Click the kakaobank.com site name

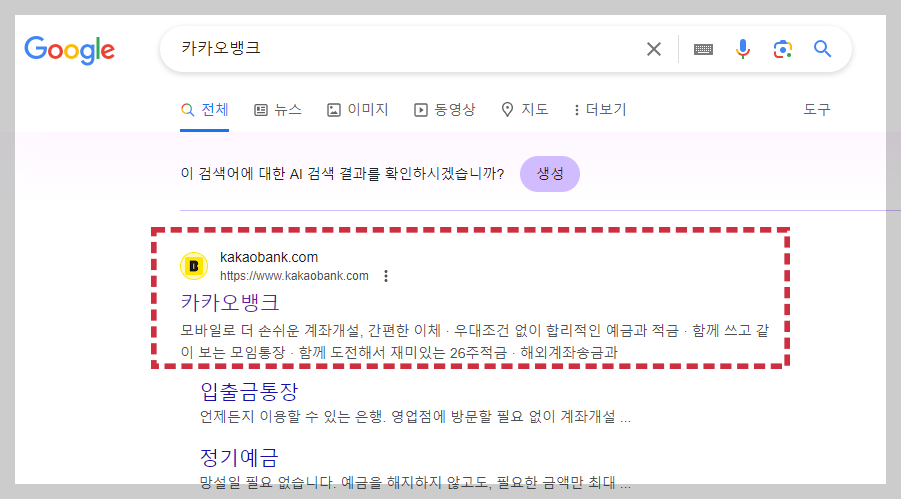[x=269, y=257]
